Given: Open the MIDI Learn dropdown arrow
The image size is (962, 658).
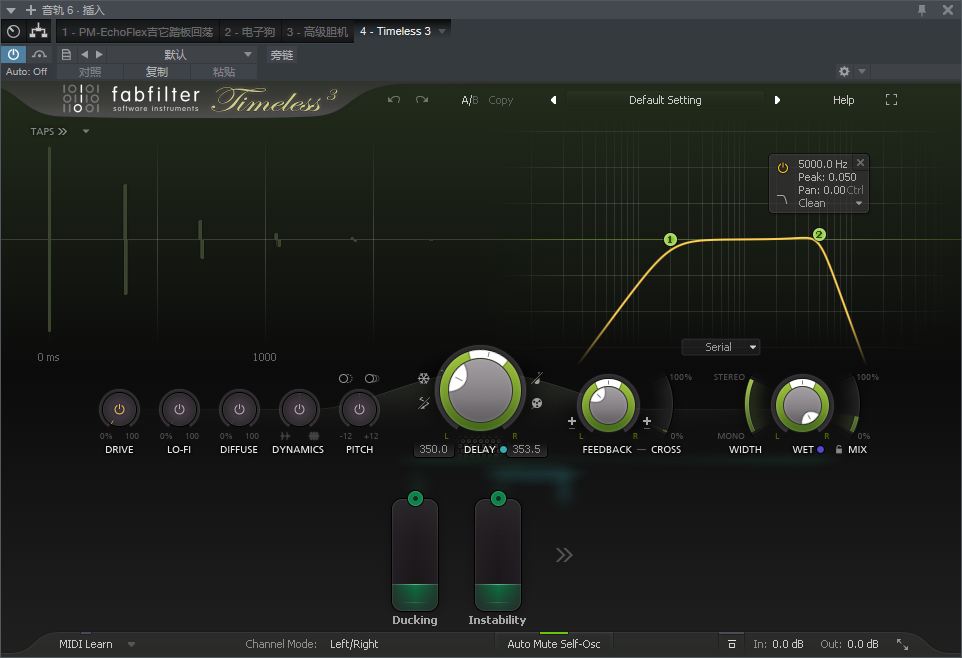Looking at the screenshot, I should [131, 644].
